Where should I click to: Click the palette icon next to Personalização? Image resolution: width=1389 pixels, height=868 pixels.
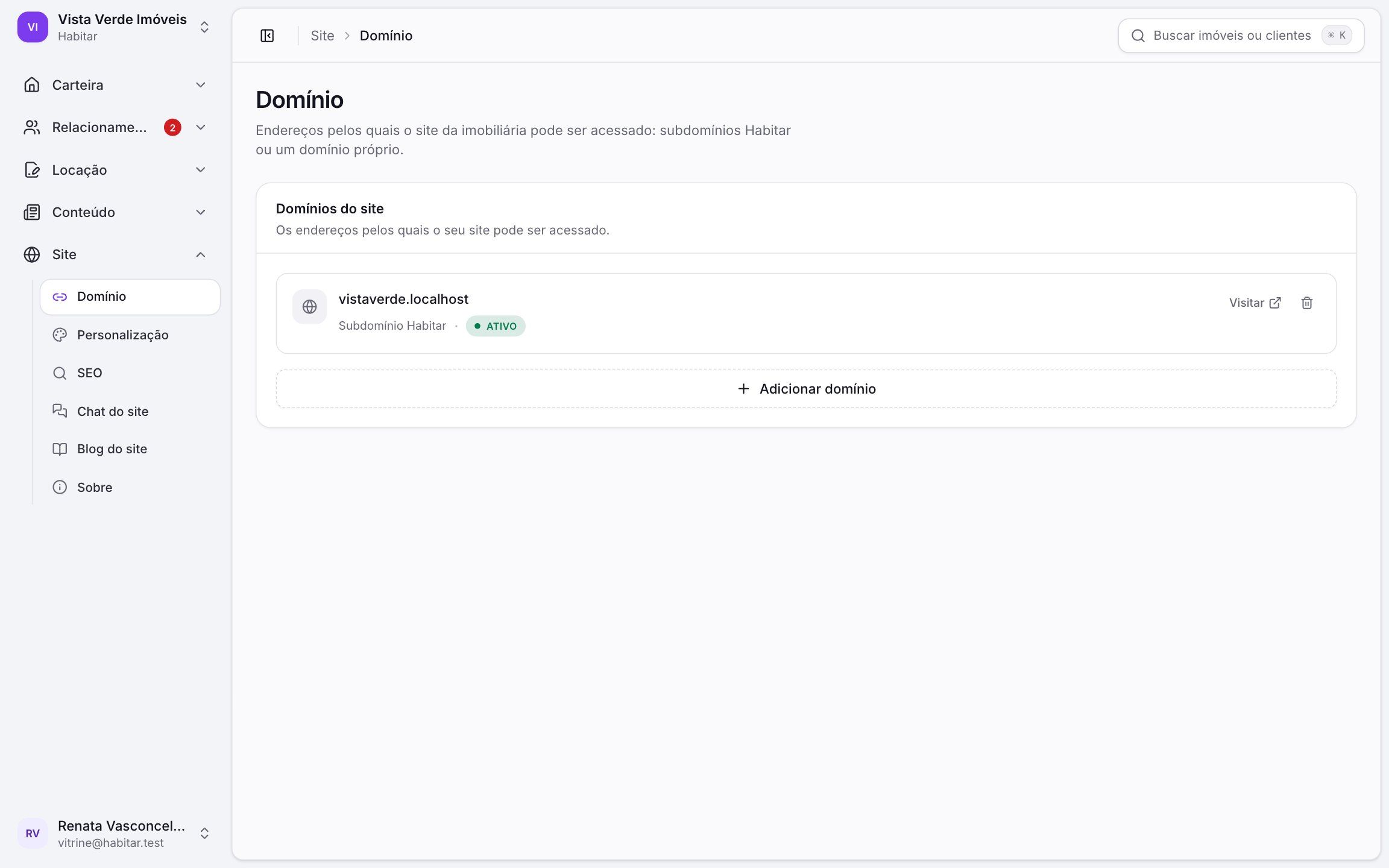coord(60,335)
